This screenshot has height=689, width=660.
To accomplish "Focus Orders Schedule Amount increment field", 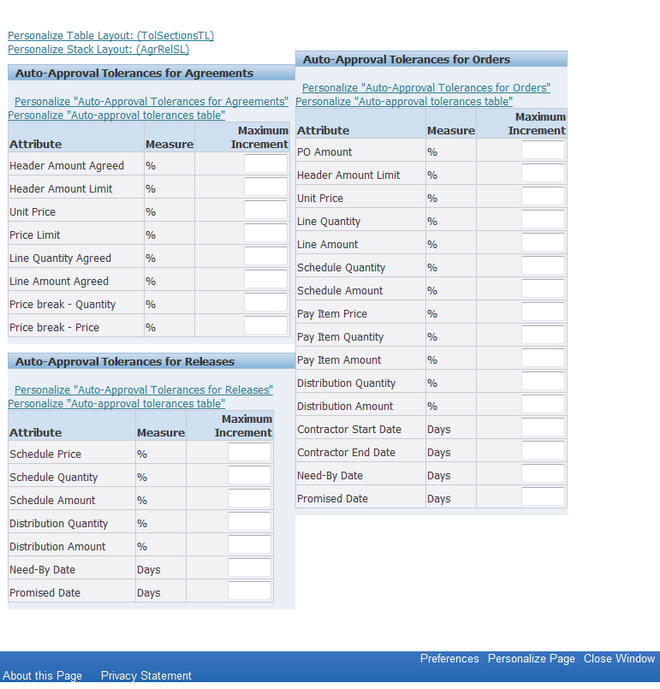I will tap(543, 289).
